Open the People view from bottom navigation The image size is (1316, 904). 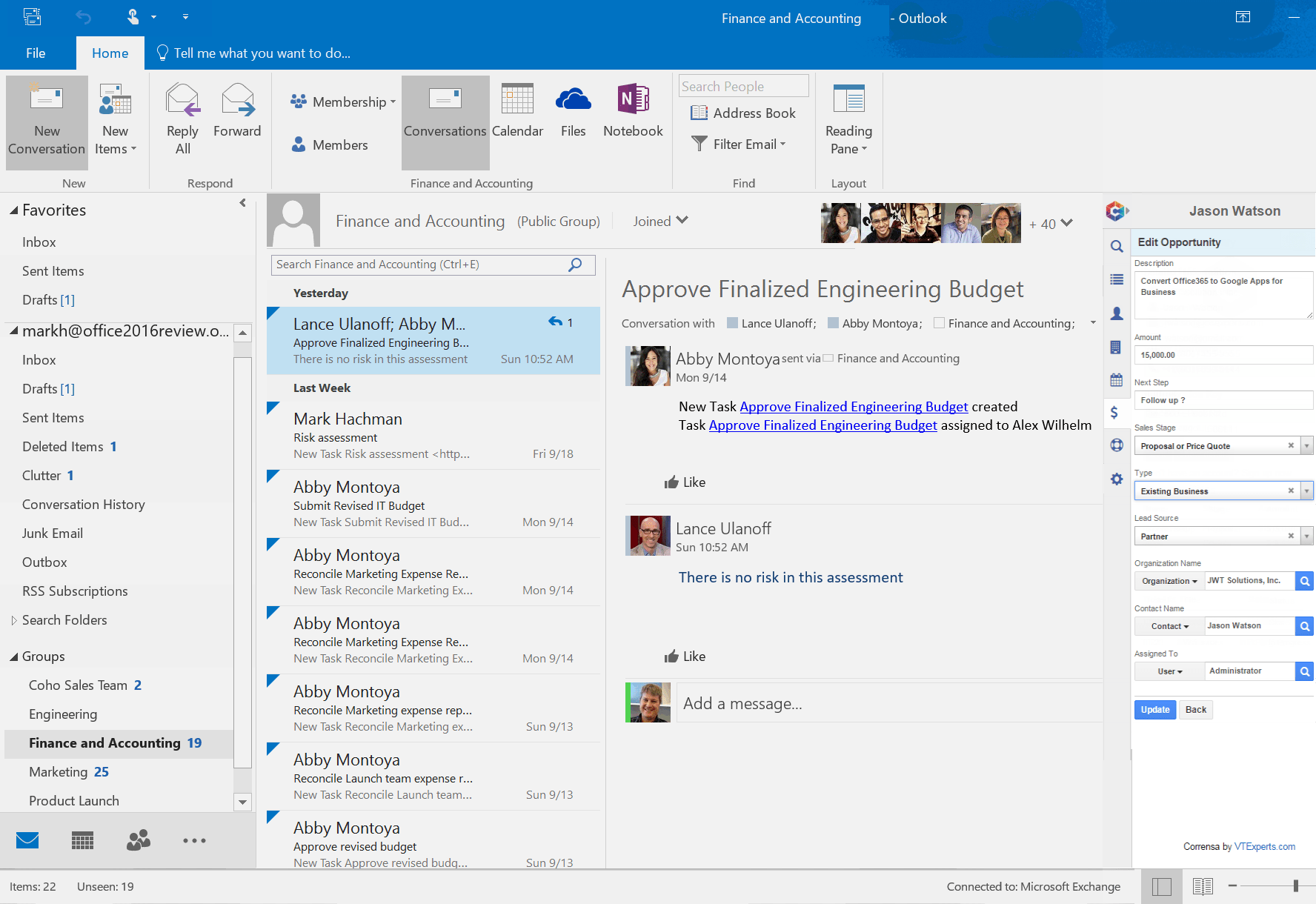pyautogui.click(x=138, y=840)
